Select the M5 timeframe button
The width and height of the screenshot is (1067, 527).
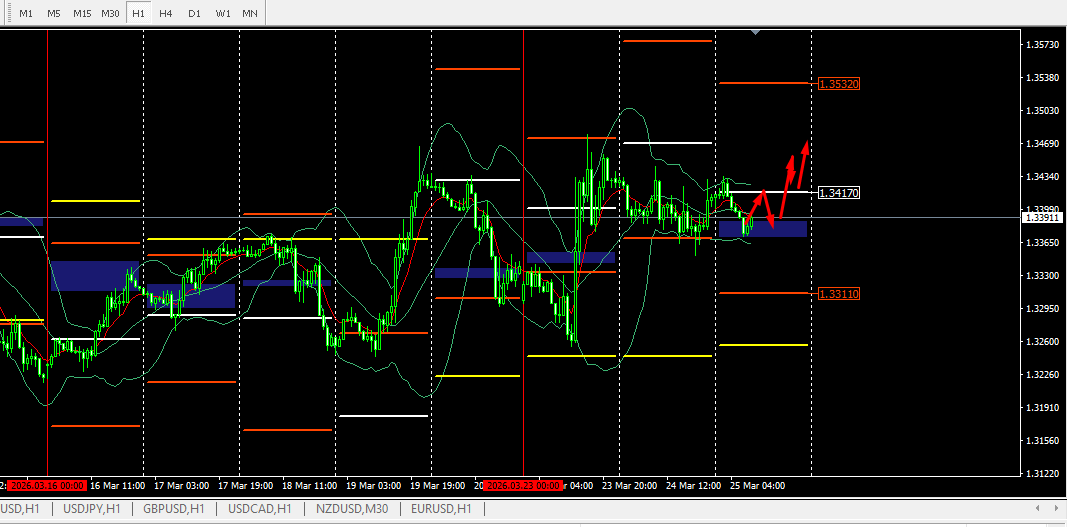coord(54,13)
